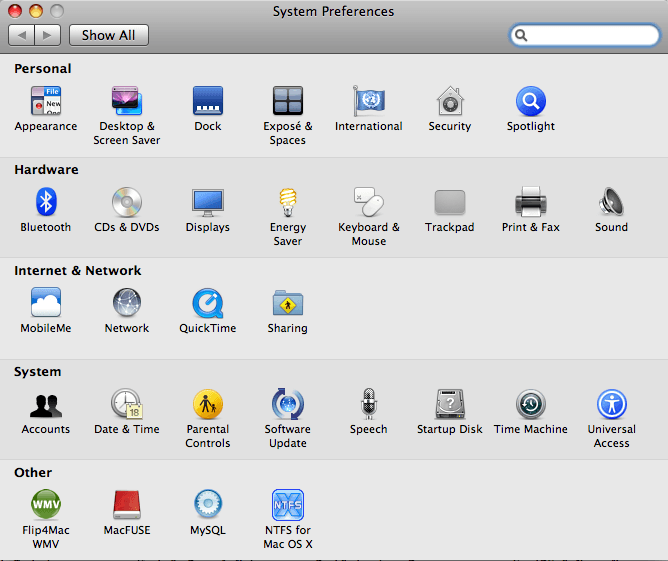
Task: Open Energy Saver preferences
Action: coord(288,202)
